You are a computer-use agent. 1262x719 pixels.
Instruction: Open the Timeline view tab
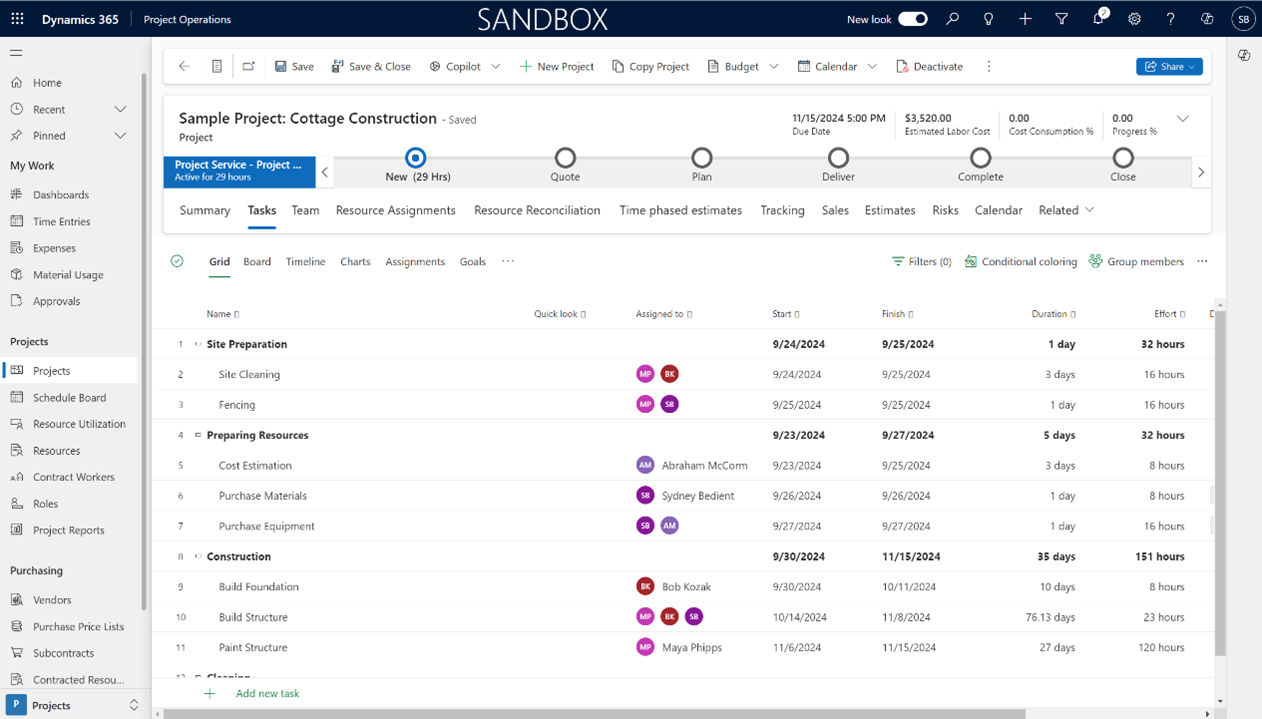306,262
